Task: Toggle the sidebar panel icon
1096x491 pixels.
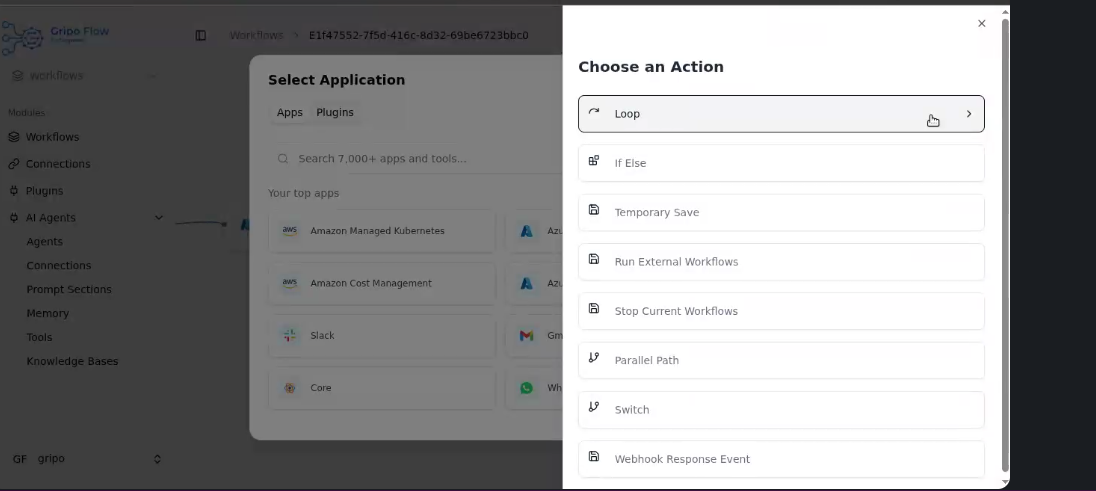Action: pos(201,35)
